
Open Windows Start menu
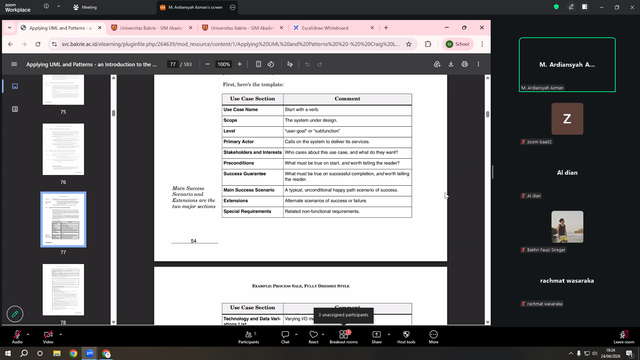pyautogui.click(x=8, y=353)
